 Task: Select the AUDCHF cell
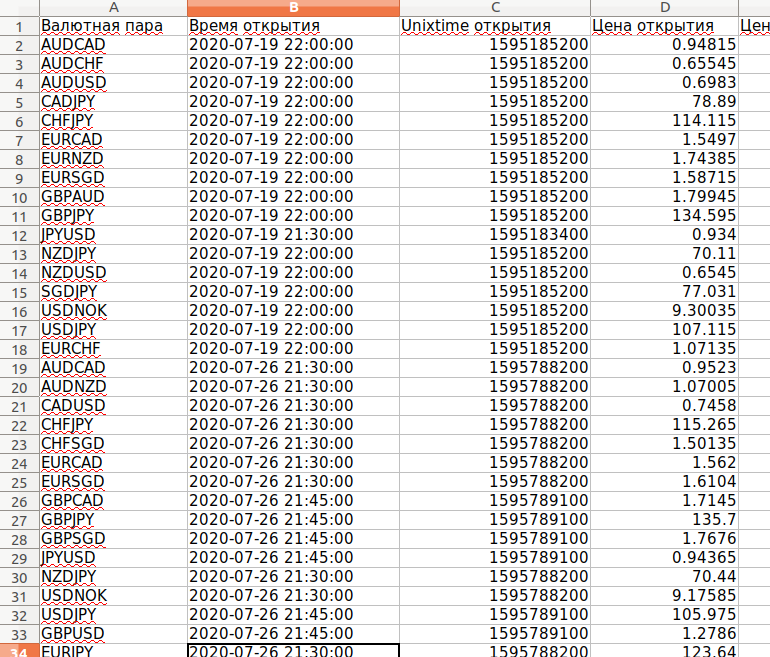coord(113,64)
